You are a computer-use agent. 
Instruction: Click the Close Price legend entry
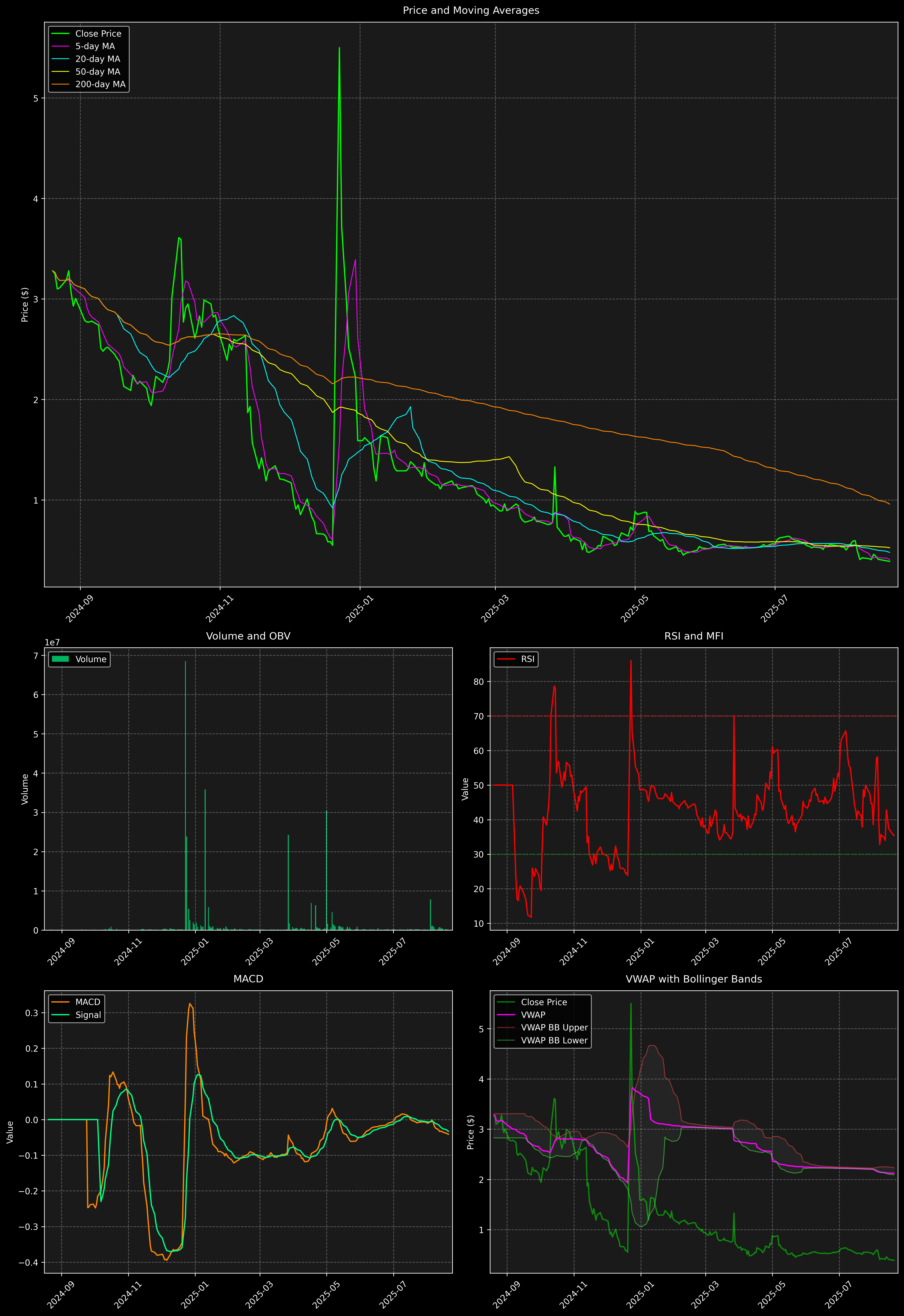(98, 33)
